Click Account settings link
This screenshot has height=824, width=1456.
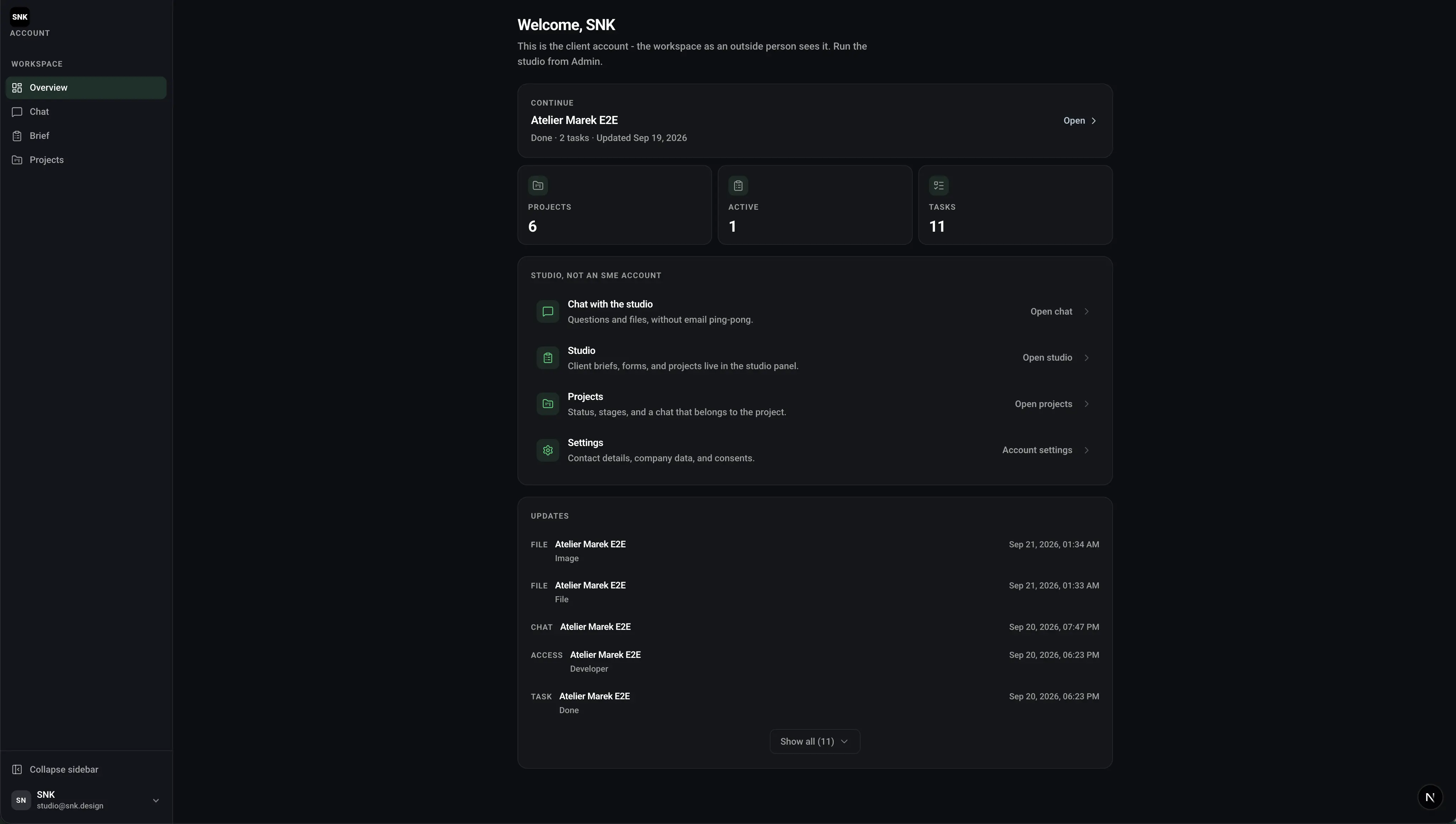(x=1037, y=451)
